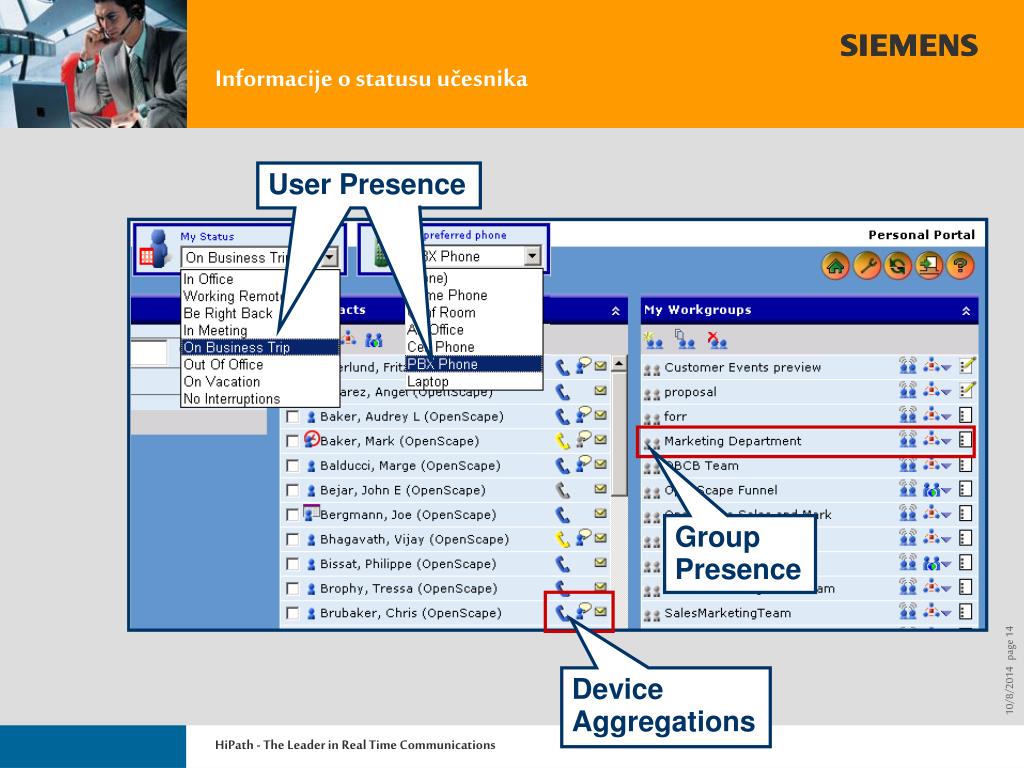Select On Business Trip status entry

pos(260,347)
